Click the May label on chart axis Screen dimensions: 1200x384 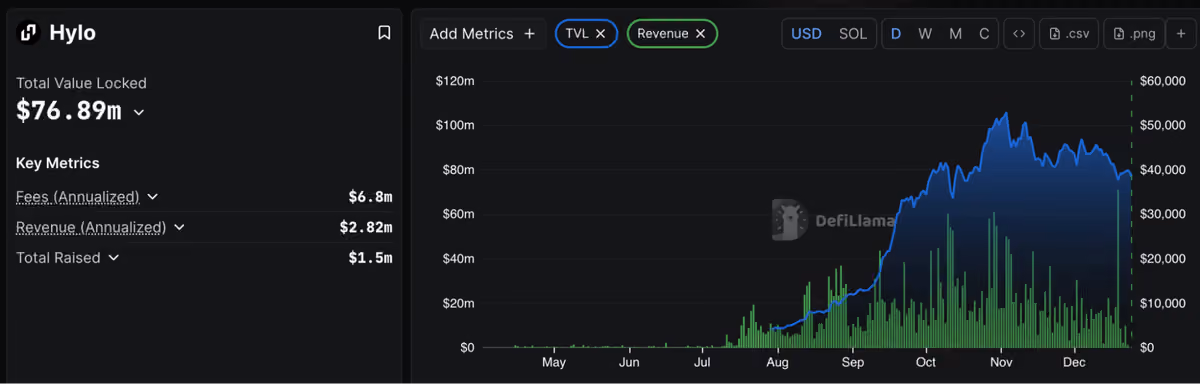tap(553, 362)
